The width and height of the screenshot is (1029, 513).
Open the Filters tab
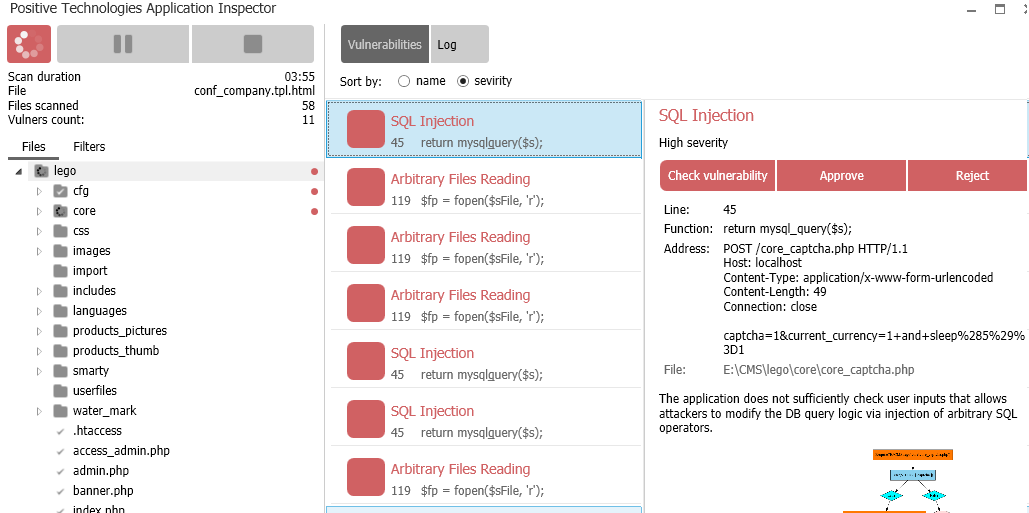89,147
